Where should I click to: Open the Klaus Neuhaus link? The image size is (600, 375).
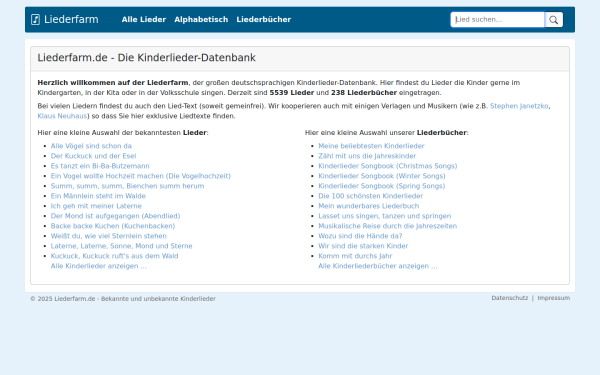[62, 116]
